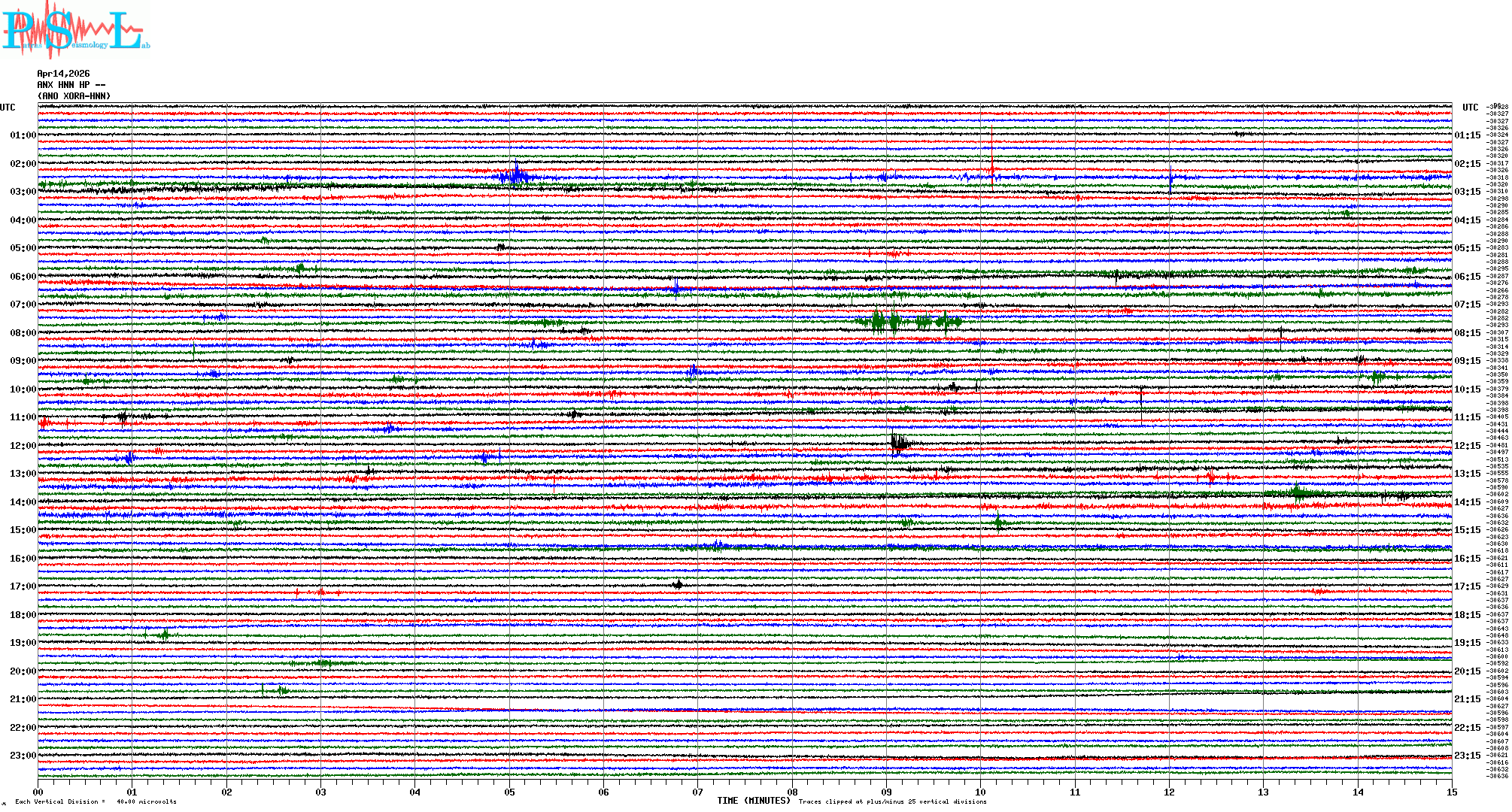This screenshot has width=1512, height=812.
Task: Click the Each Vertical Division footer text
Action: (x=96, y=801)
